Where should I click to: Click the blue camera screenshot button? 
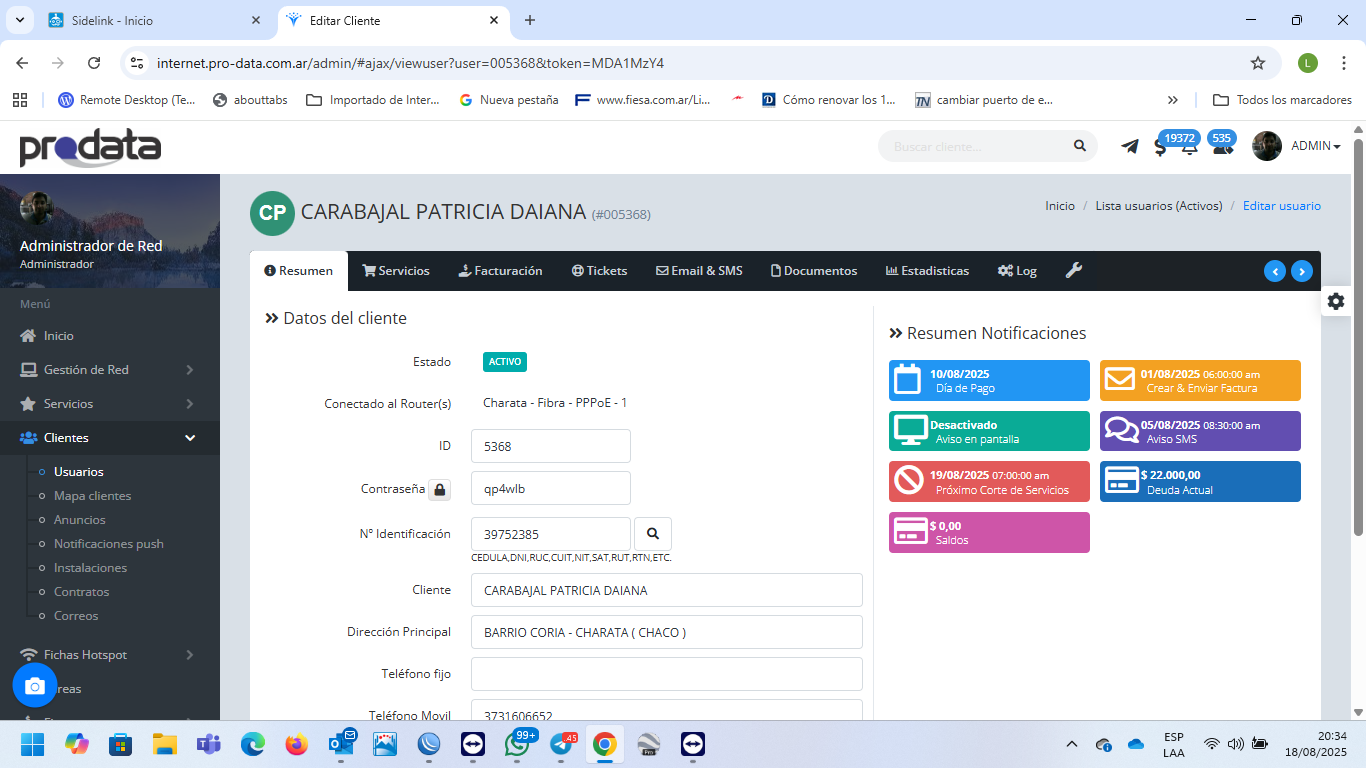click(x=35, y=686)
